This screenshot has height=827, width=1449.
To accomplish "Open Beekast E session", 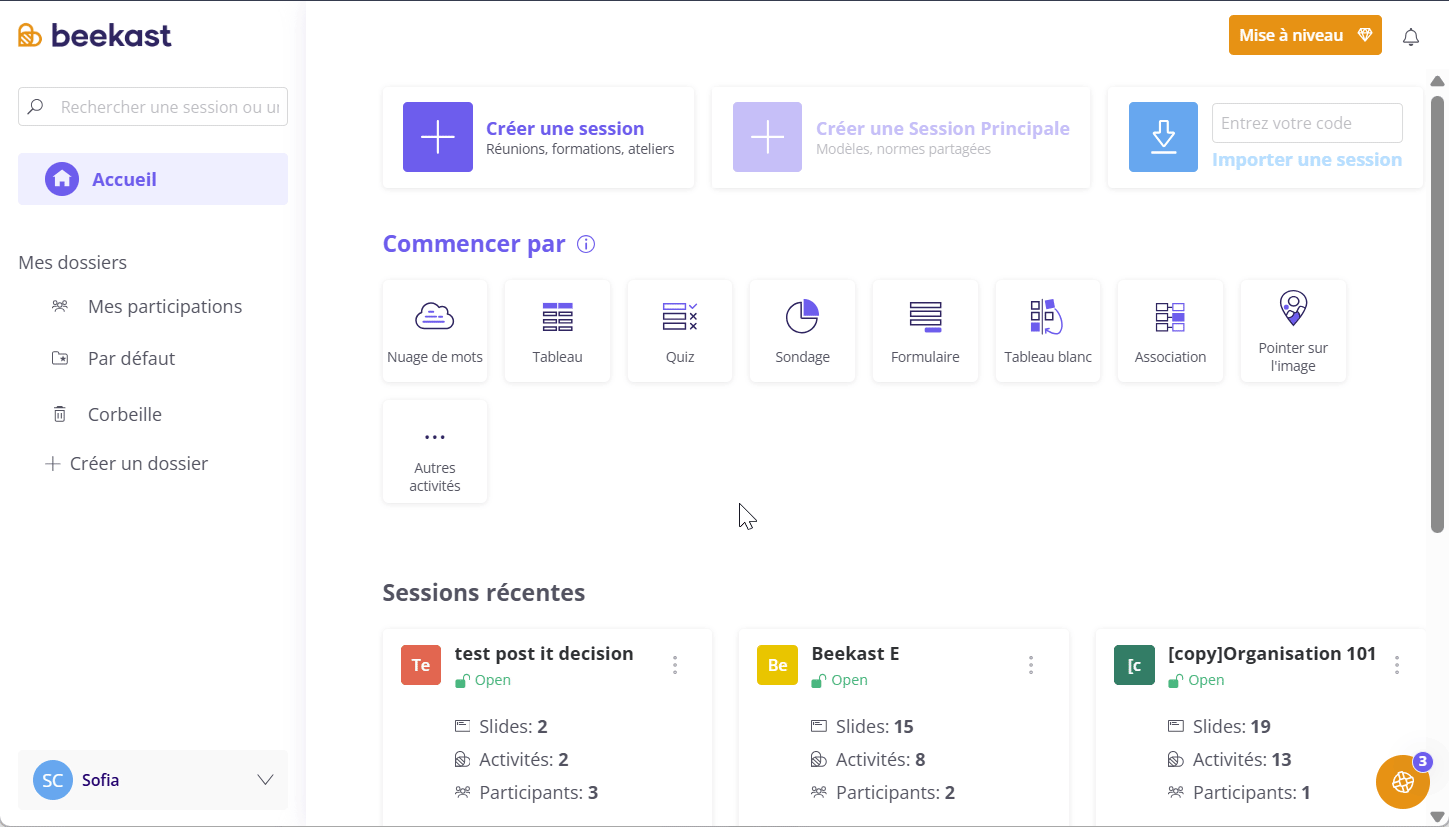I will pyautogui.click(x=855, y=653).
